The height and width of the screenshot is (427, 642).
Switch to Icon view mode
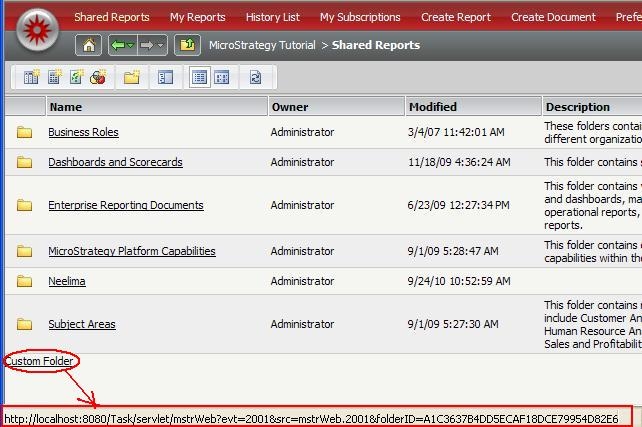[221, 77]
